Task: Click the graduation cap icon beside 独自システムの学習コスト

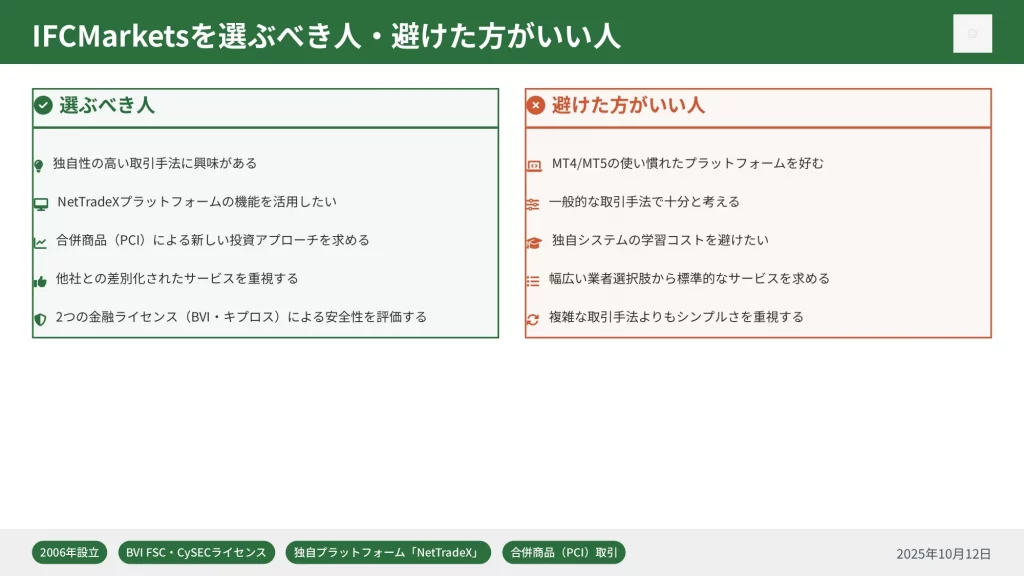Action: coord(533,242)
